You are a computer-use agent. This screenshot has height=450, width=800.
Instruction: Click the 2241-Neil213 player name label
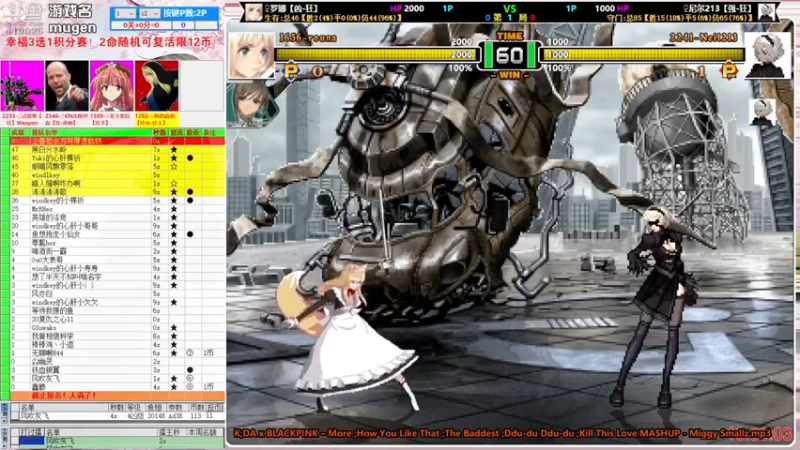pyautogui.click(x=703, y=38)
